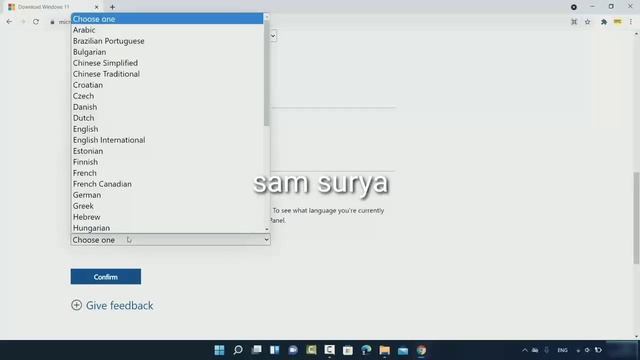Pick German from the language list
The width and height of the screenshot is (640, 360).
click(x=167, y=195)
